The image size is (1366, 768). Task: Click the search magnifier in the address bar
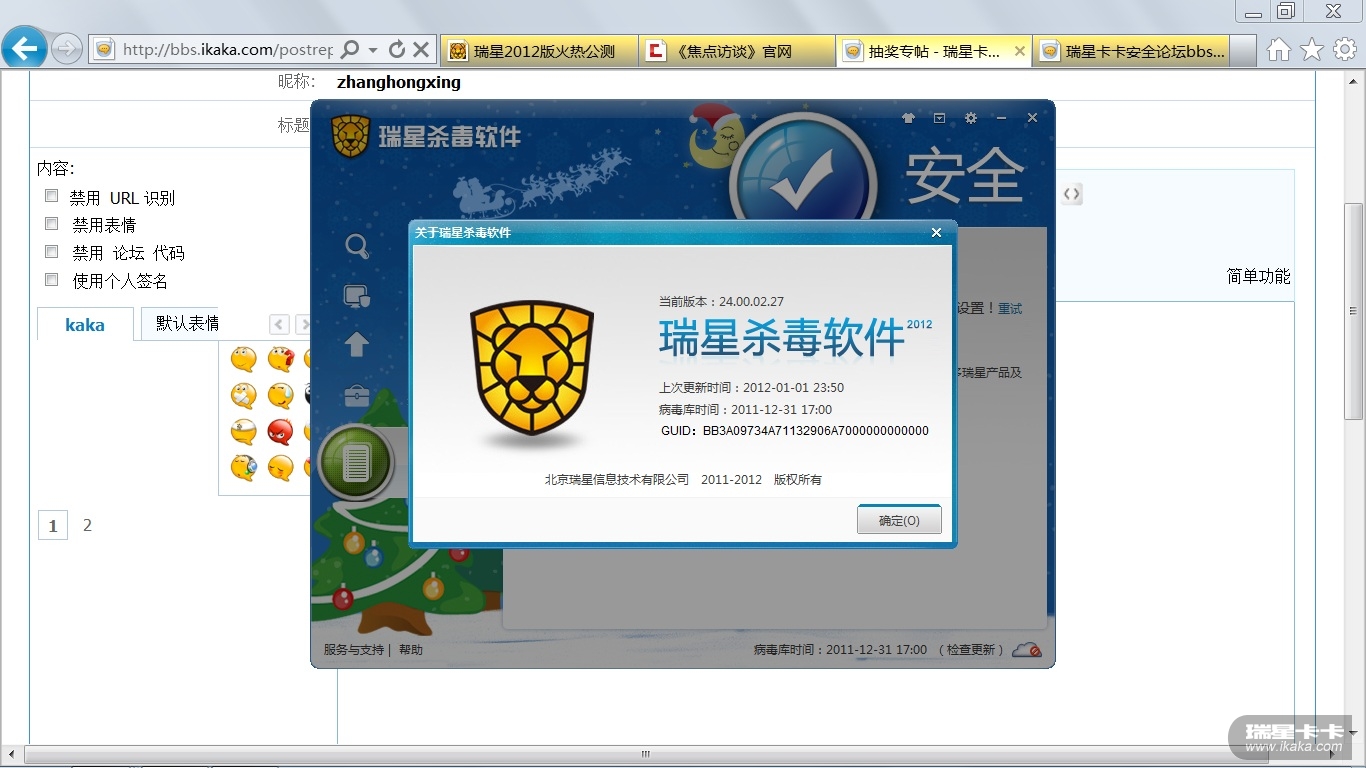(x=350, y=49)
